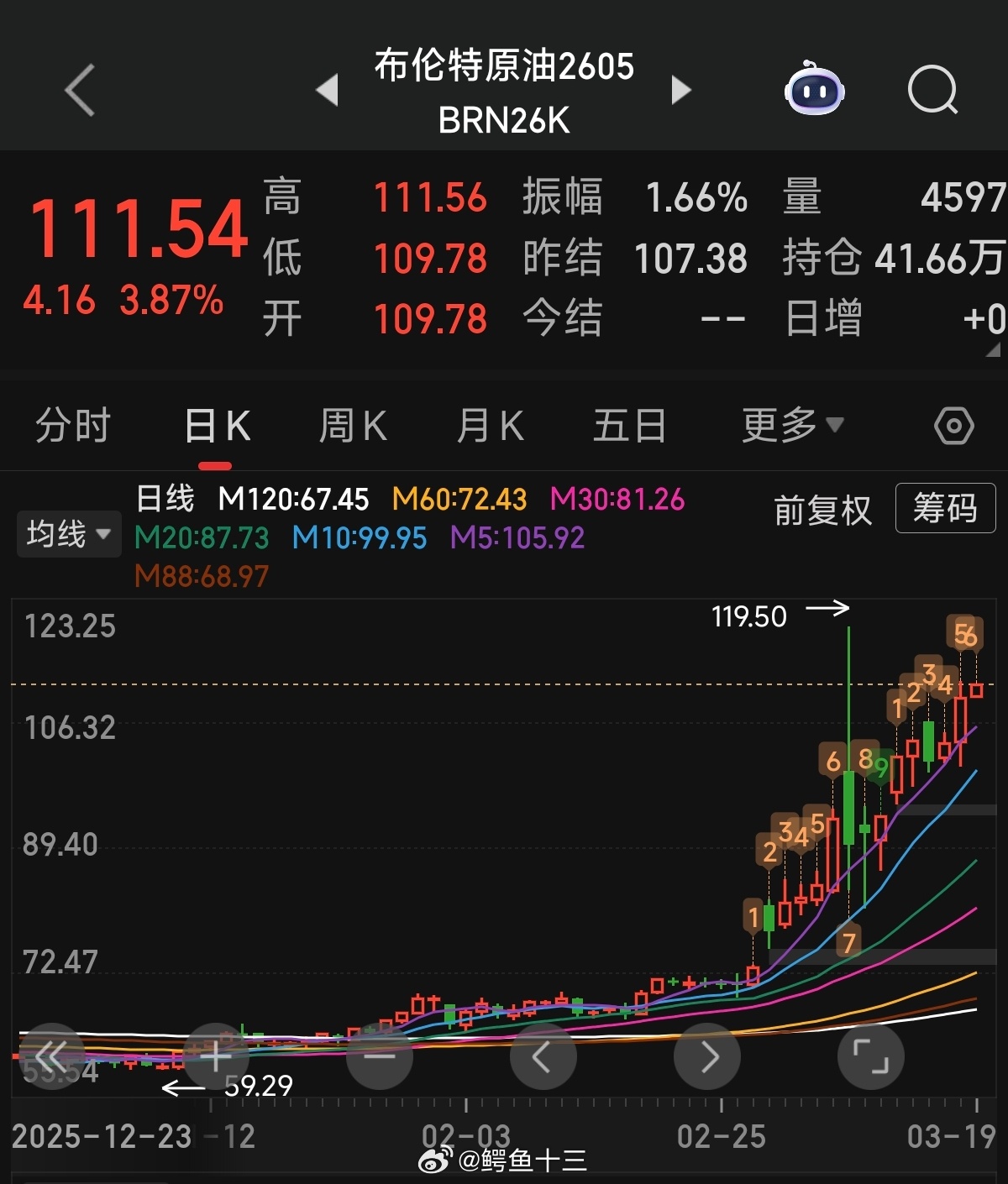Select M88:68.97 moving average label
The width and height of the screenshot is (1008, 1184).
(202, 577)
